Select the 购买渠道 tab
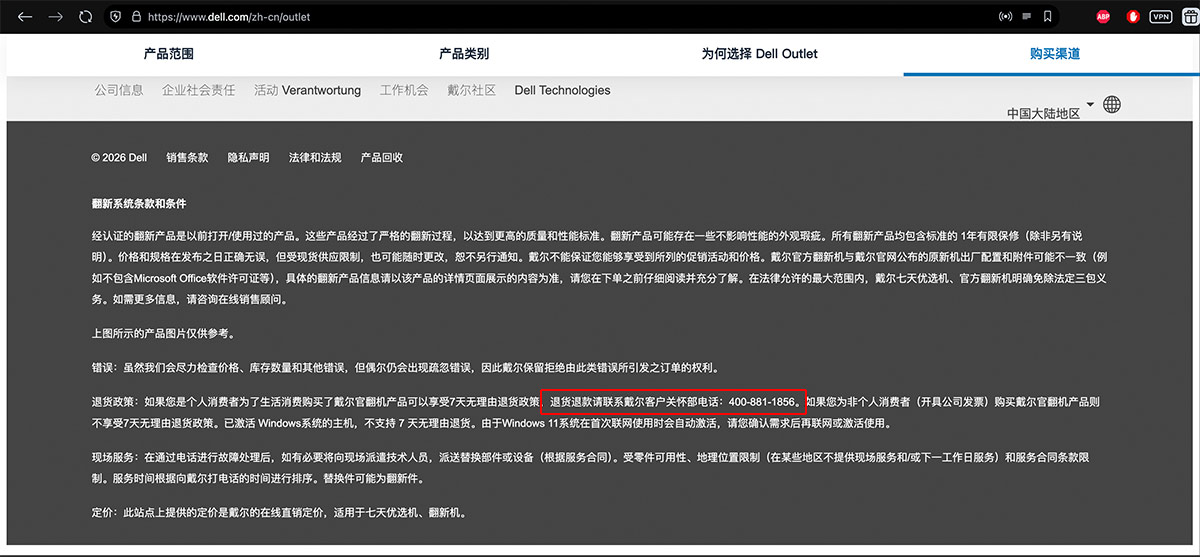The width and height of the screenshot is (1200, 557). (1055, 54)
